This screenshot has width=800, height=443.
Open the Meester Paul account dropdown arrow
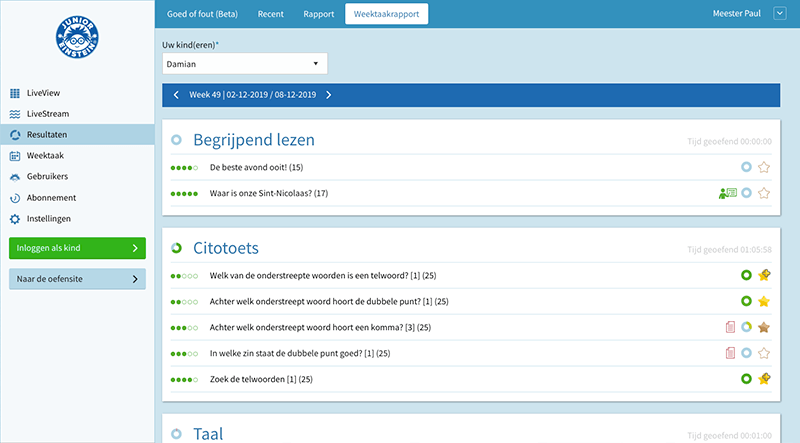coord(780,13)
